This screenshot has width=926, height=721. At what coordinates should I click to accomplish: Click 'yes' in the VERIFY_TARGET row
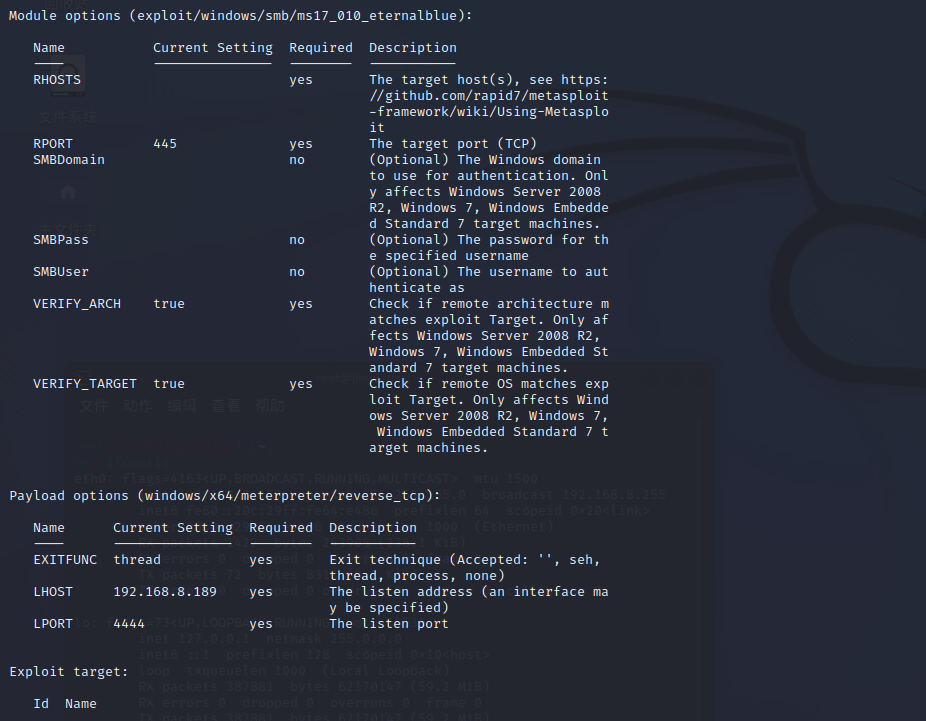tap(301, 384)
